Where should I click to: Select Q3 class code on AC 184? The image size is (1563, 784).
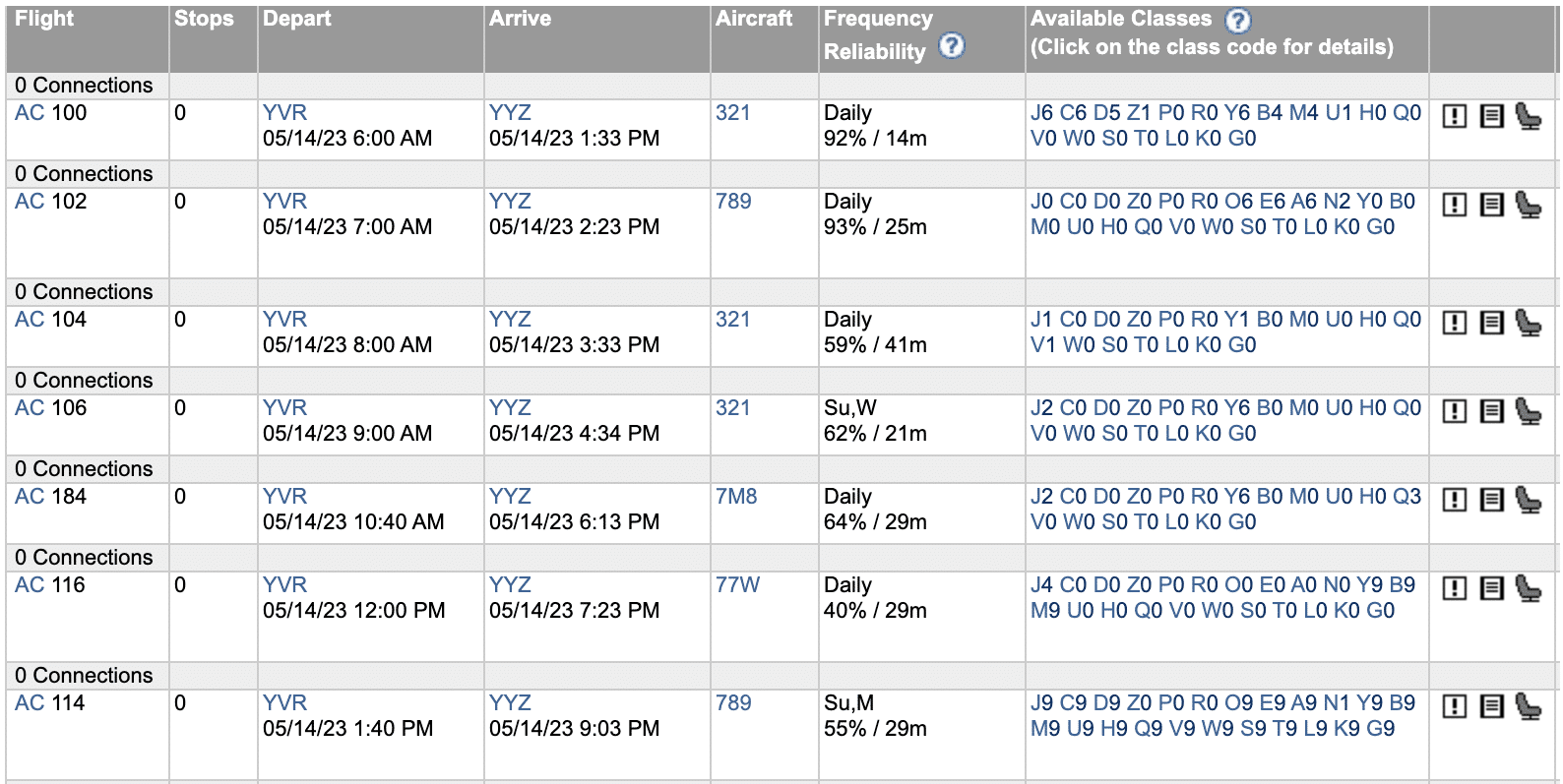(x=1407, y=497)
